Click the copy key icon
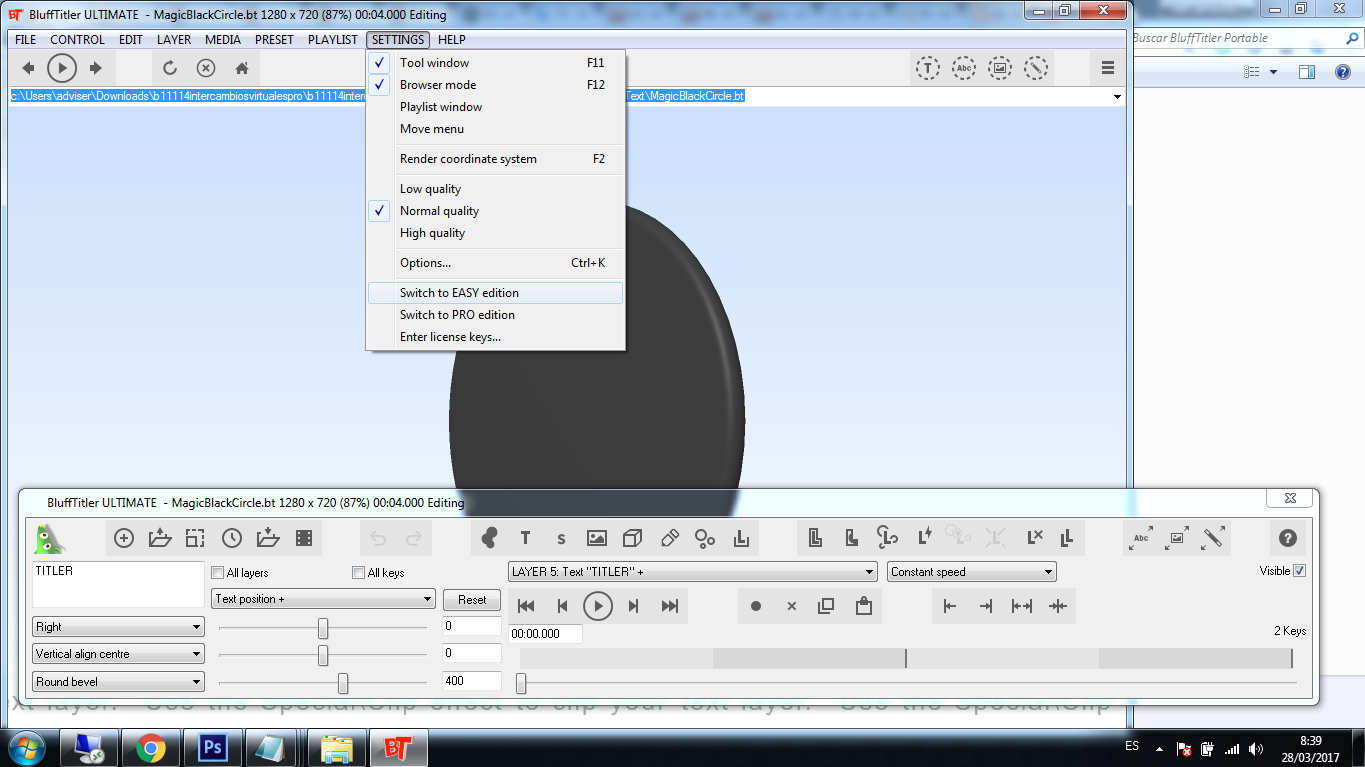The width and height of the screenshot is (1365, 767). [826, 606]
